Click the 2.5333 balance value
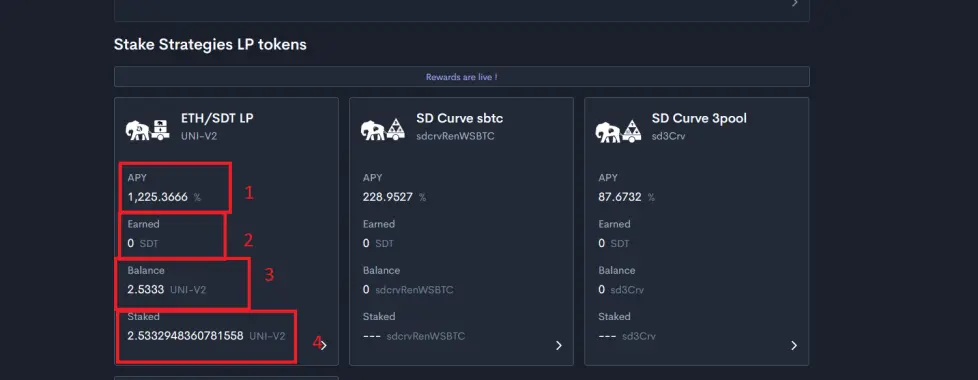Image resolution: width=978 pixels, height=380 pixels. click(146, 290)
